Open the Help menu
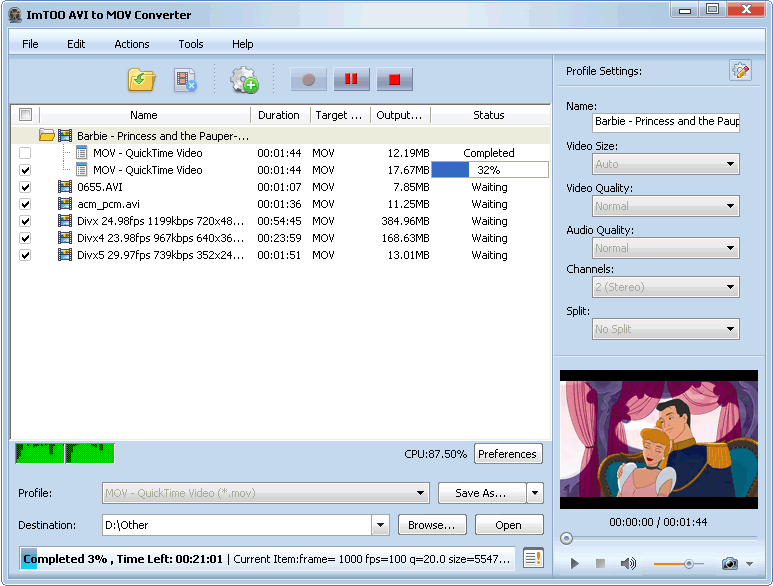This screenshot has height=586, width=773. tap(243, 44)
